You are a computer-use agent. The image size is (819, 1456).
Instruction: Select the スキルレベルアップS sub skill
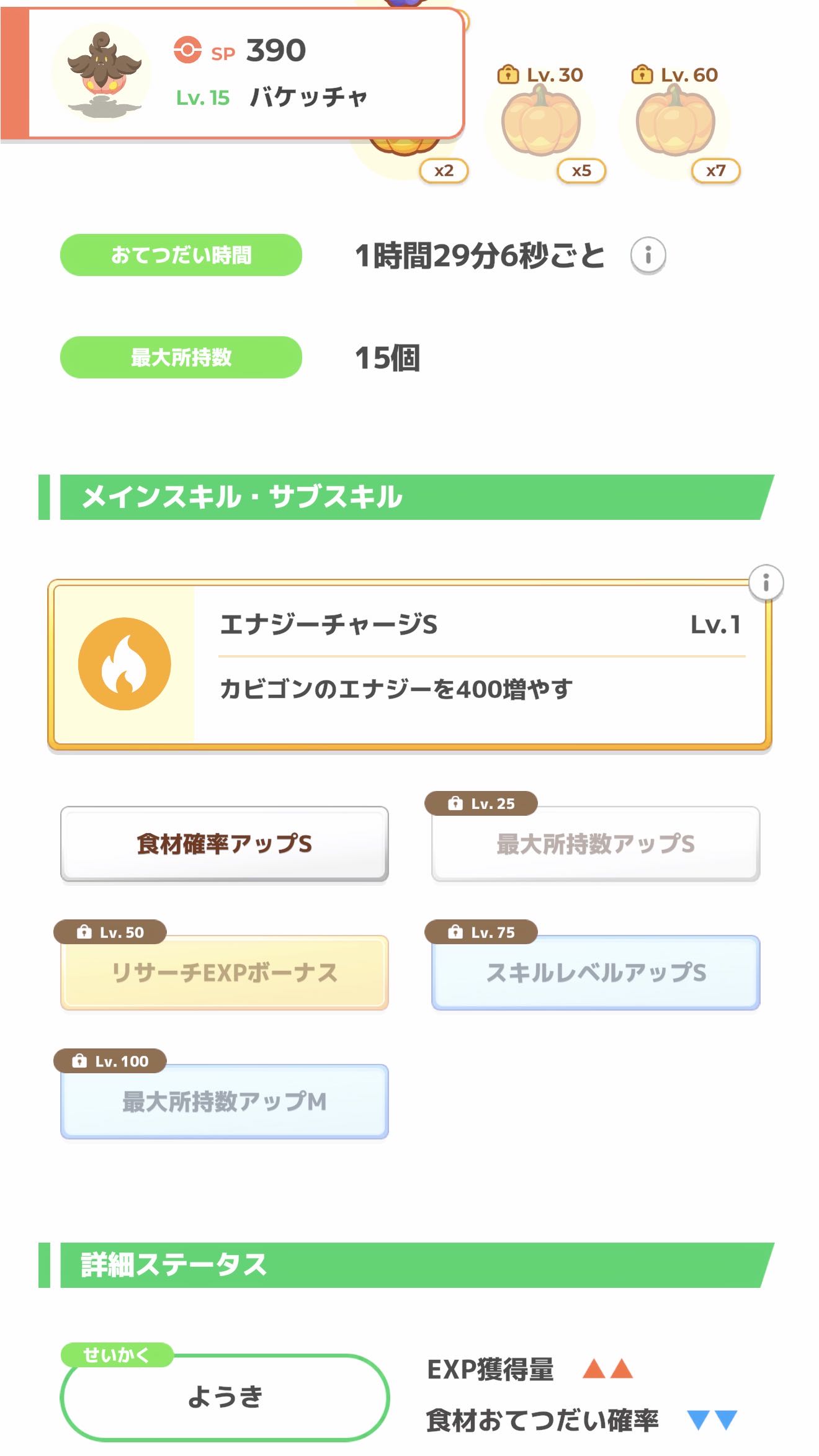coord(596,973)
